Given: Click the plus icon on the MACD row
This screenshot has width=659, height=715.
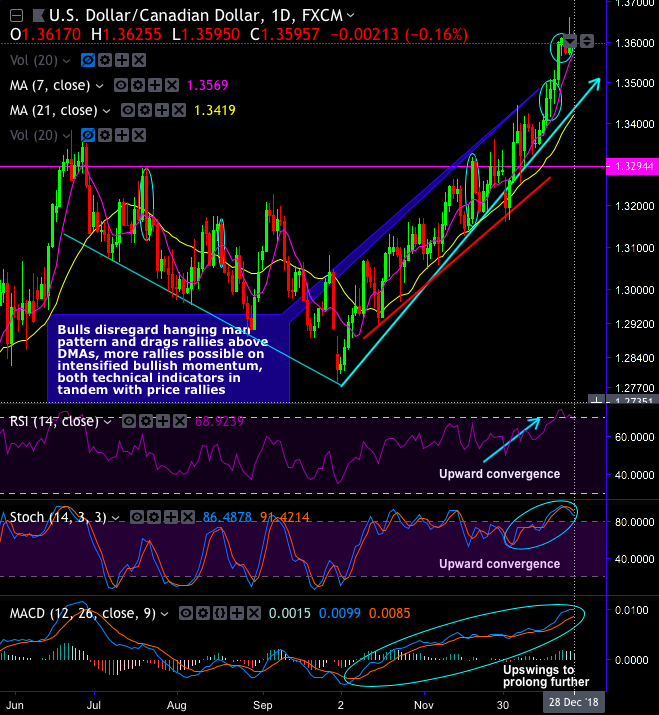Looking at the screenshot, I should [237, 613].
